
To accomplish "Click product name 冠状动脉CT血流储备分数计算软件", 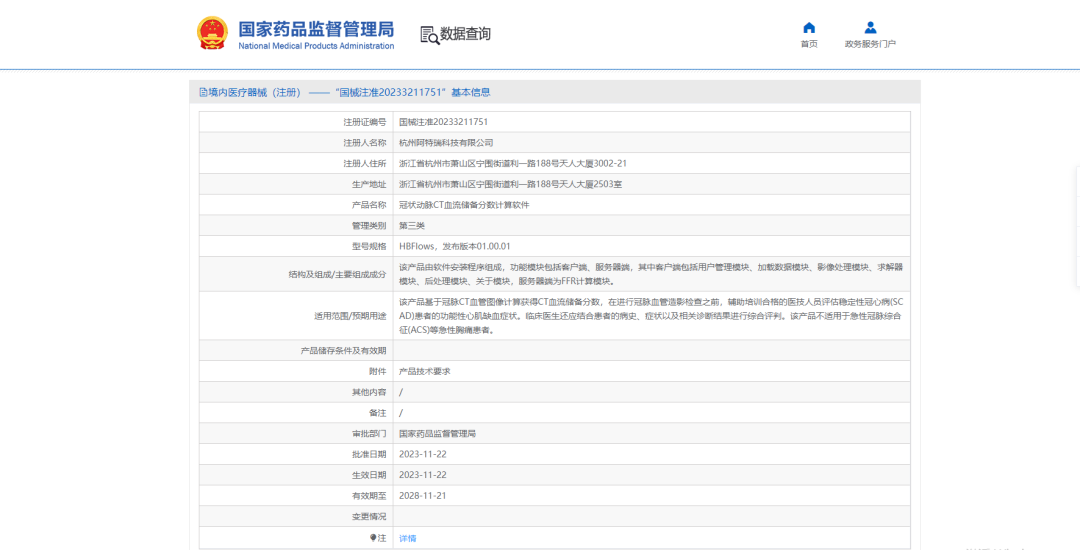I will pyautogui.click(x=464, y=204).
